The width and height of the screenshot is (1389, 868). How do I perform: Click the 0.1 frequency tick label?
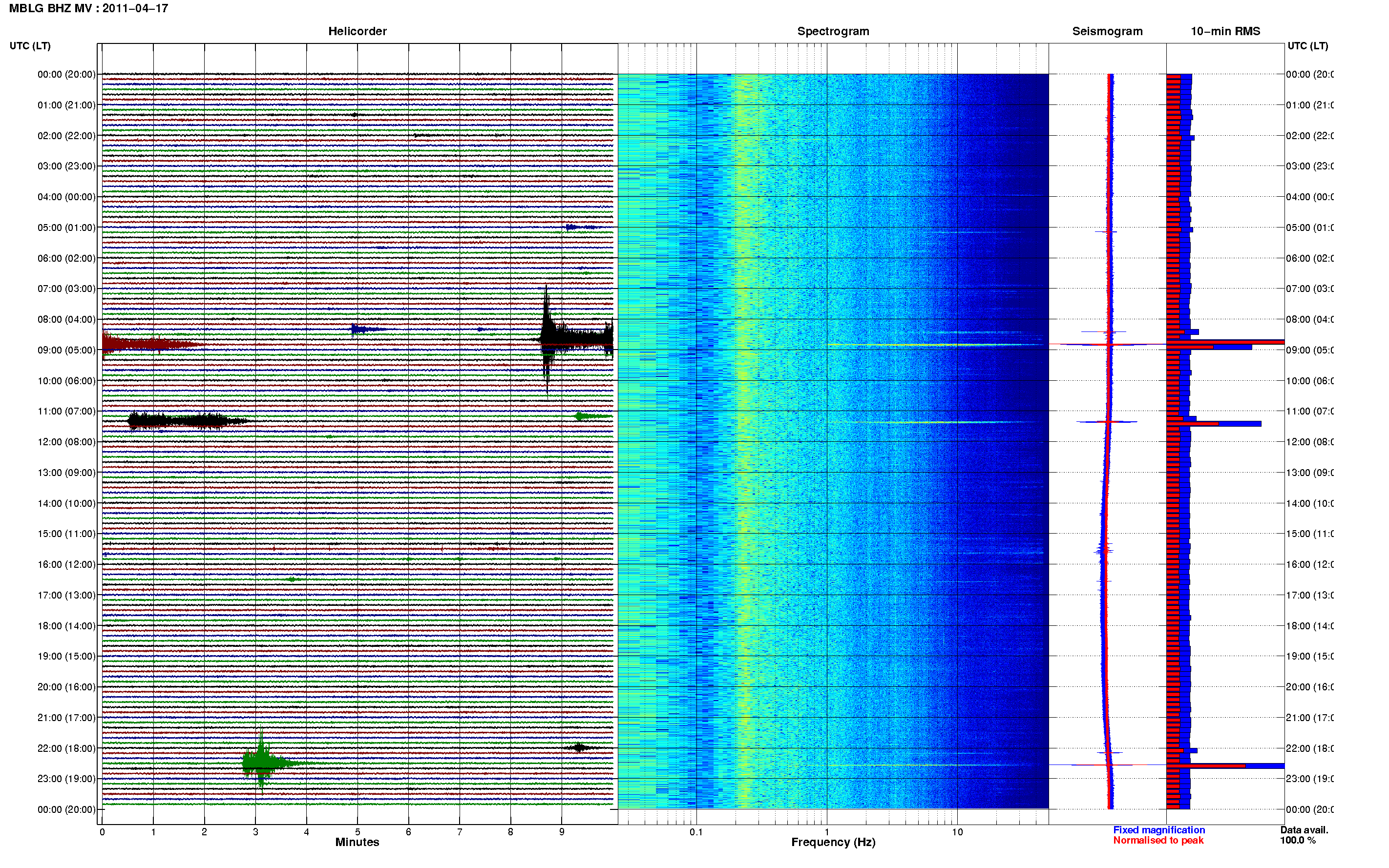696,832
